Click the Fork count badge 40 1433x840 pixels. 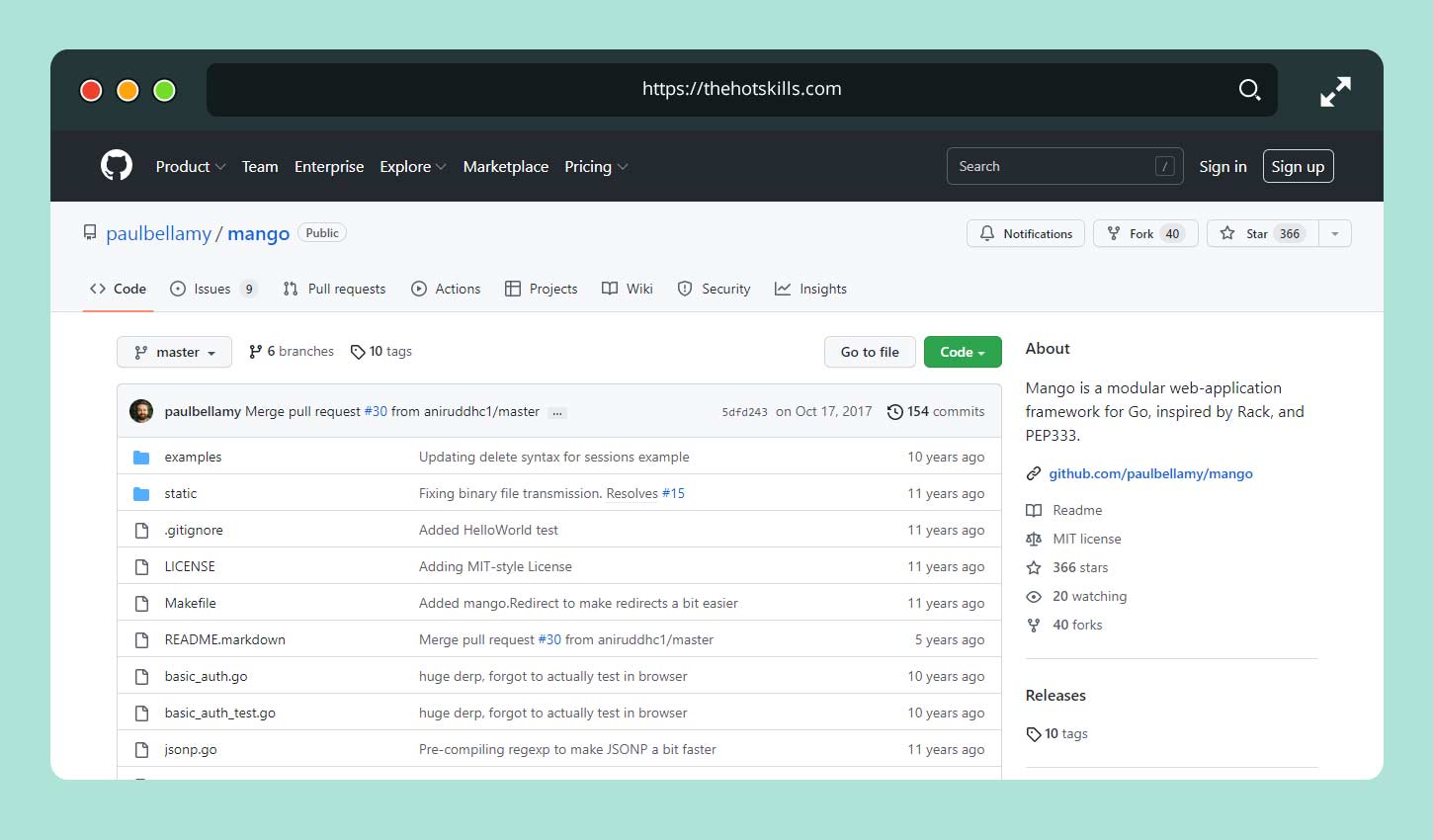click(x=1172, y=233)
